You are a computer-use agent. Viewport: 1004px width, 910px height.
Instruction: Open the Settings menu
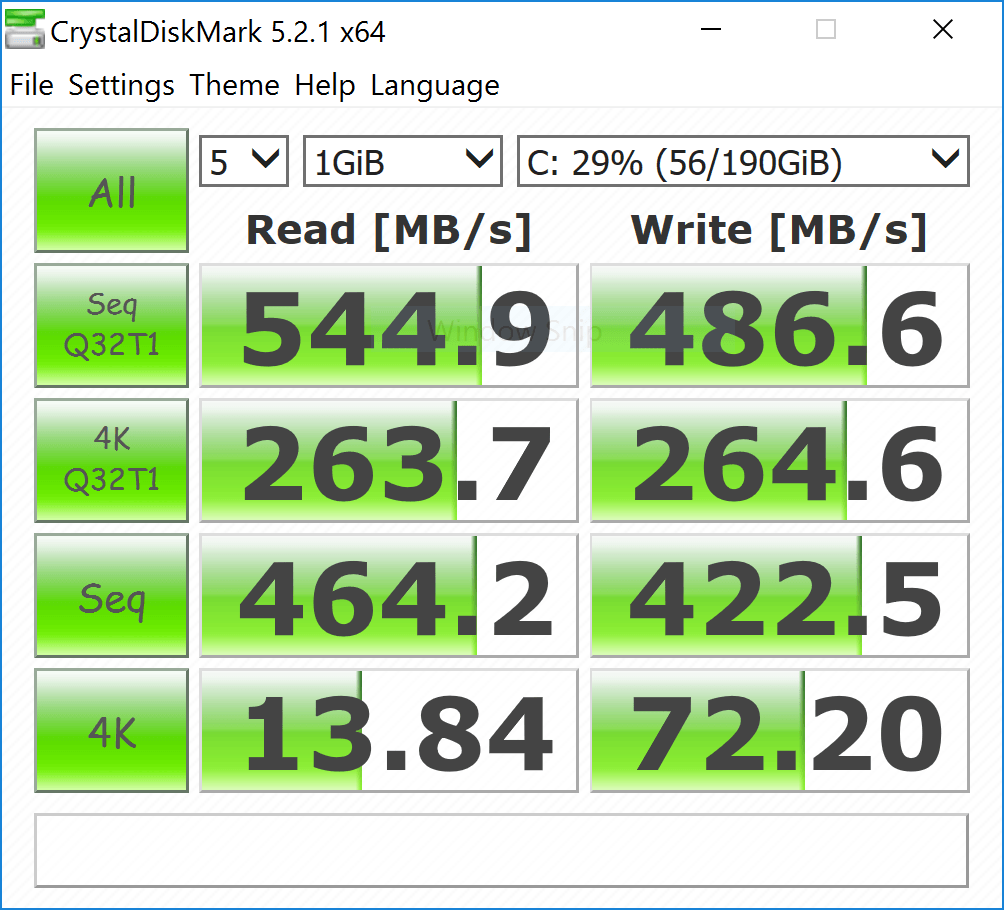click(122, 85)
